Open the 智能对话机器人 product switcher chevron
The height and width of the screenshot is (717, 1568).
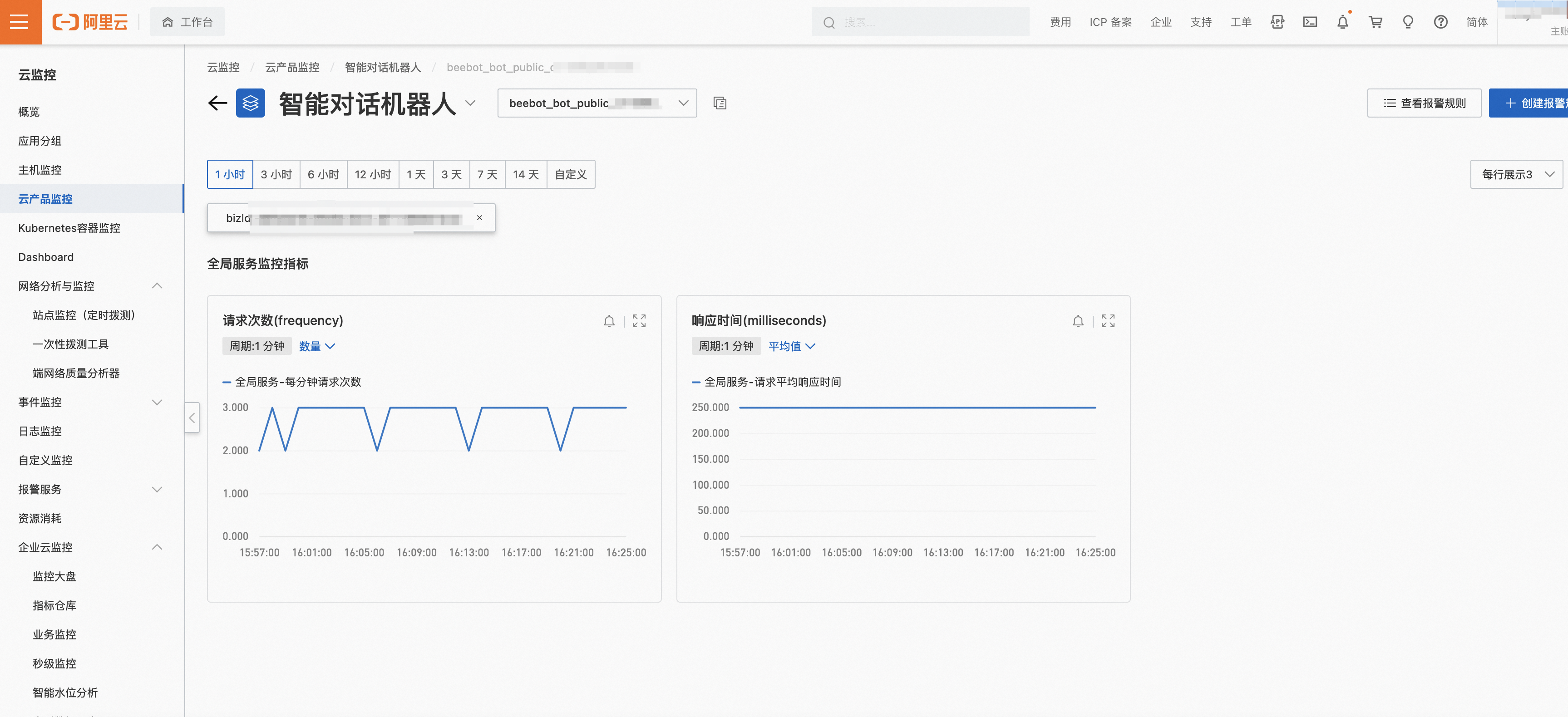(470, 103)
